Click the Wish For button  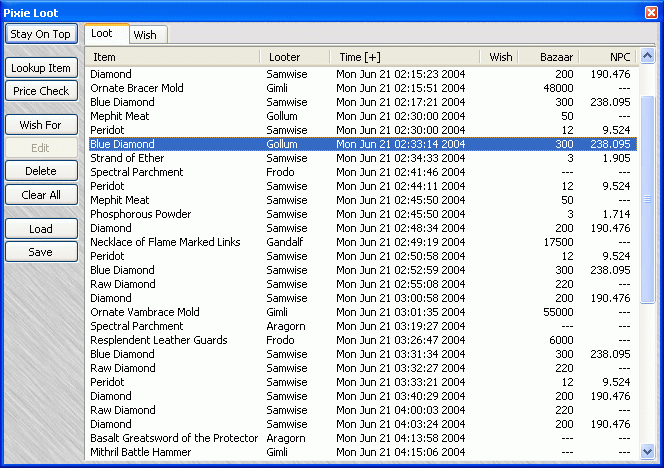(41, 125)
